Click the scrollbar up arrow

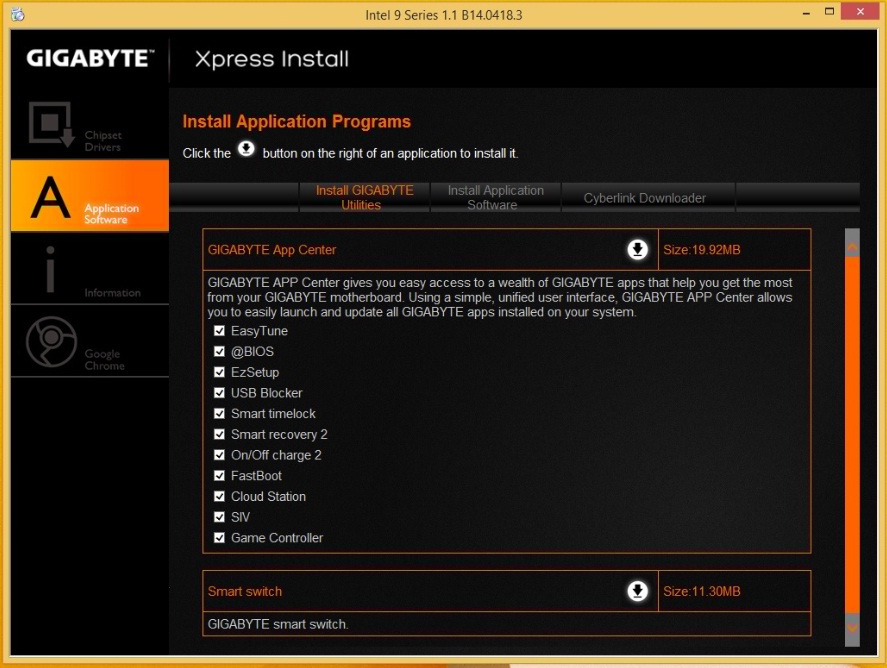point(852,244)
